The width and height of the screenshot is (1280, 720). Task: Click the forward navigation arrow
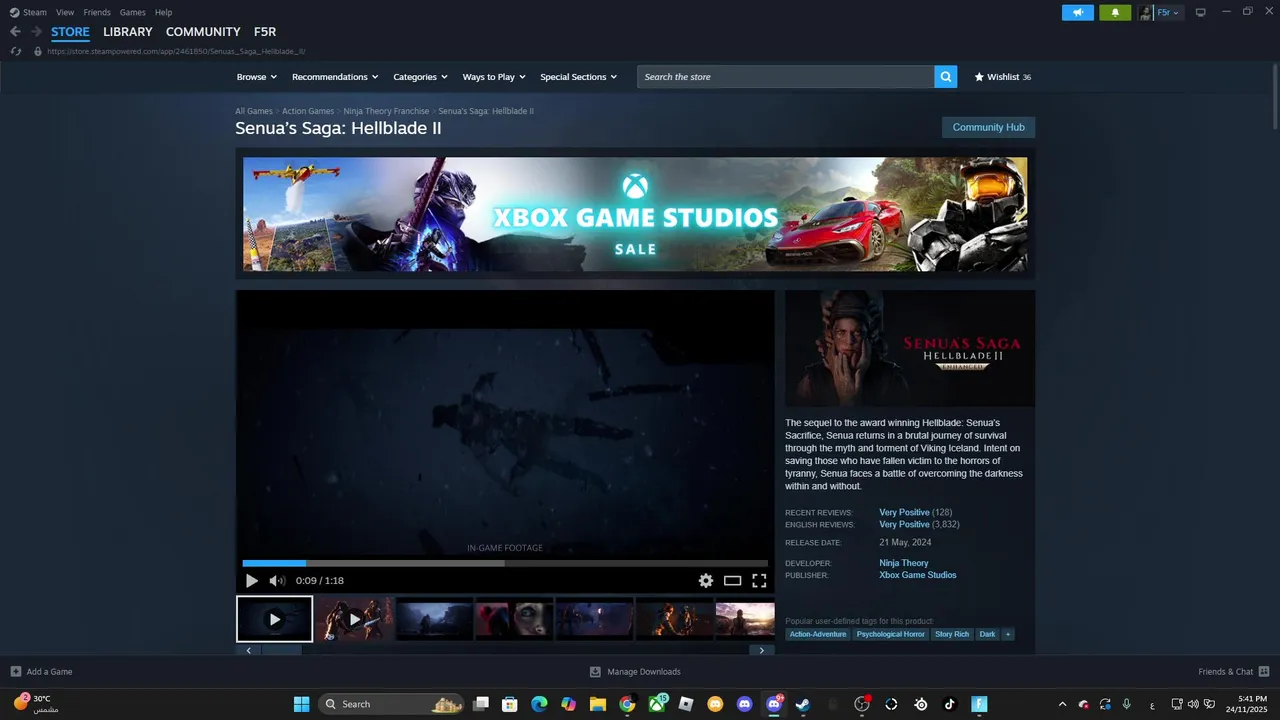point(36,32)
